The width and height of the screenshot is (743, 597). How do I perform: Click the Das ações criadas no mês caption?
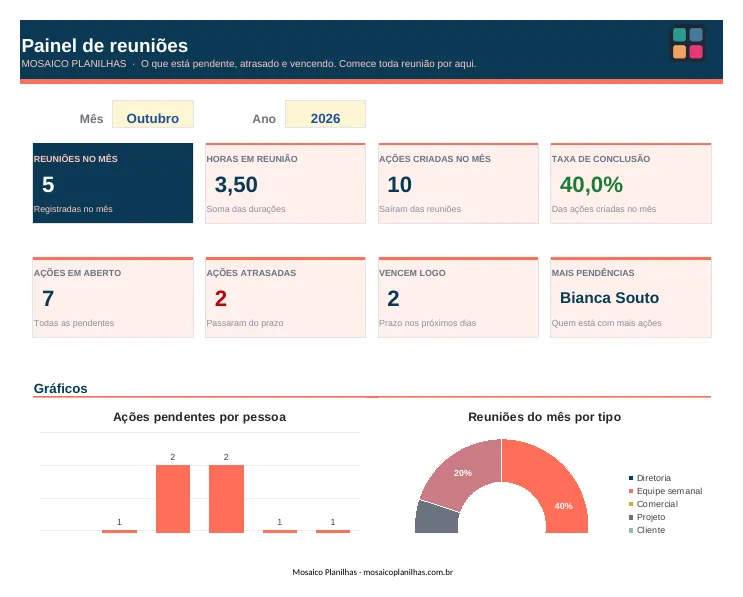604,209
